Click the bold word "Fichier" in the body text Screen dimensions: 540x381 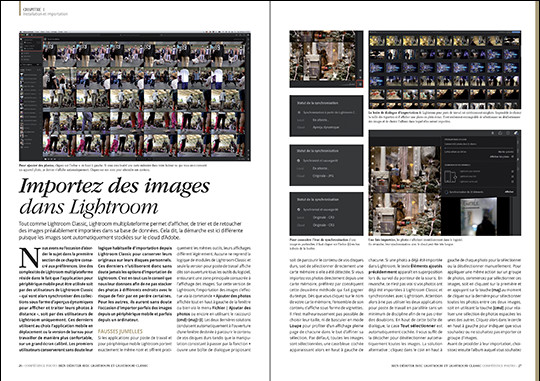click(218, 308)
